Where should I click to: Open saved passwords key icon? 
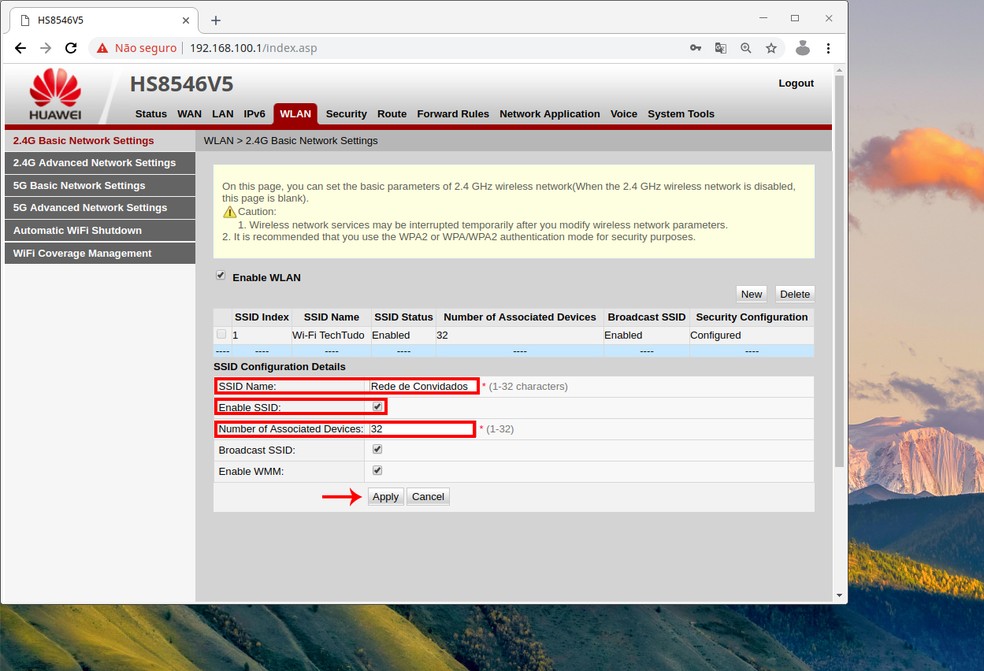pos(695,48)
